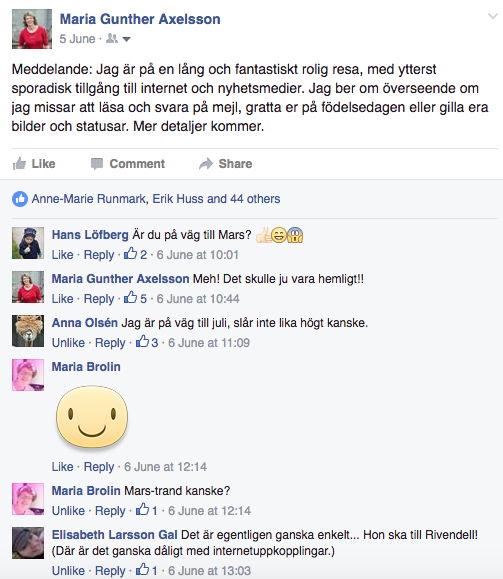Viewport: 503px width, 579px height.
Task: Click the Comment speech bubble button
Action: click(128, 164)
